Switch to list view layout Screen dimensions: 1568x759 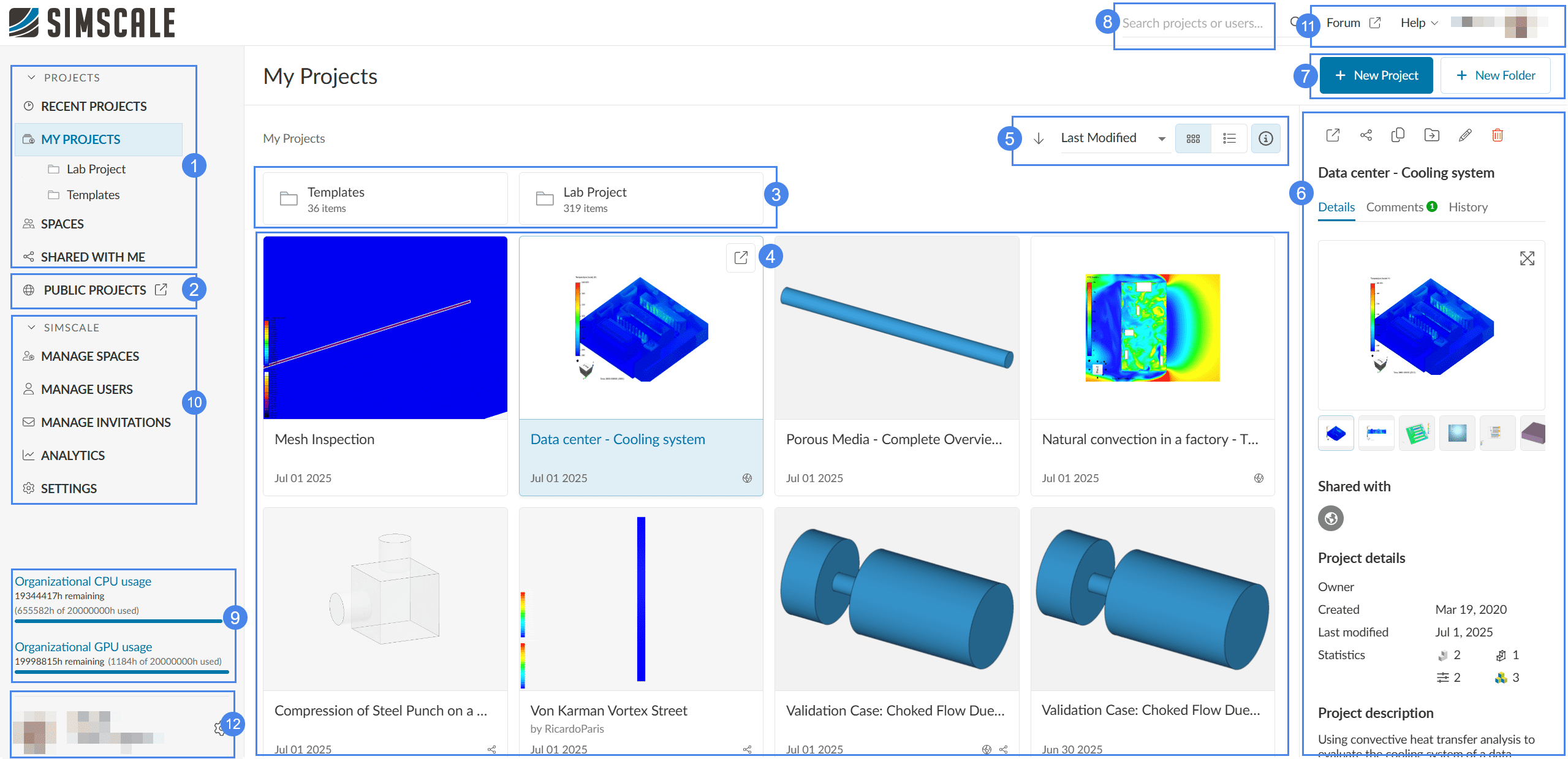1229,138
